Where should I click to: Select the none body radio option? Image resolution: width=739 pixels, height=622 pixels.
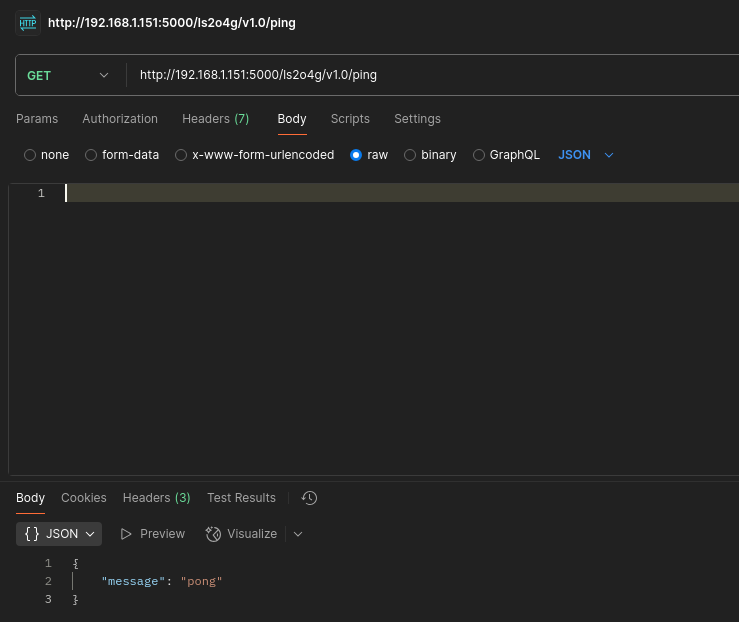point(30,155)
